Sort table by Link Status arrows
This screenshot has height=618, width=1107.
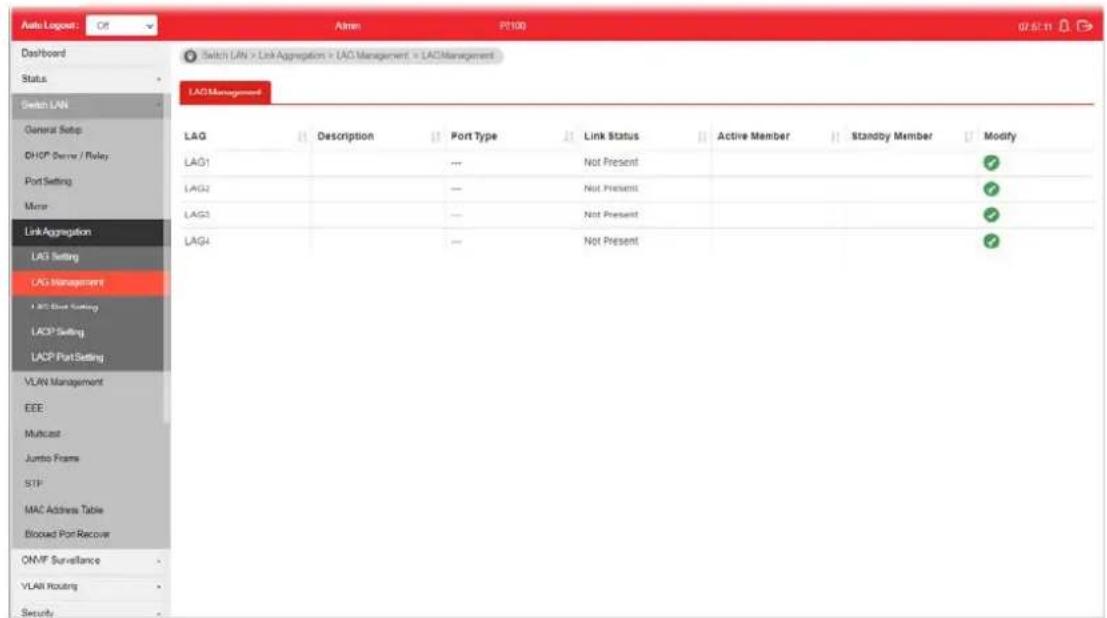pyautogui.click(x=702, y=136)
